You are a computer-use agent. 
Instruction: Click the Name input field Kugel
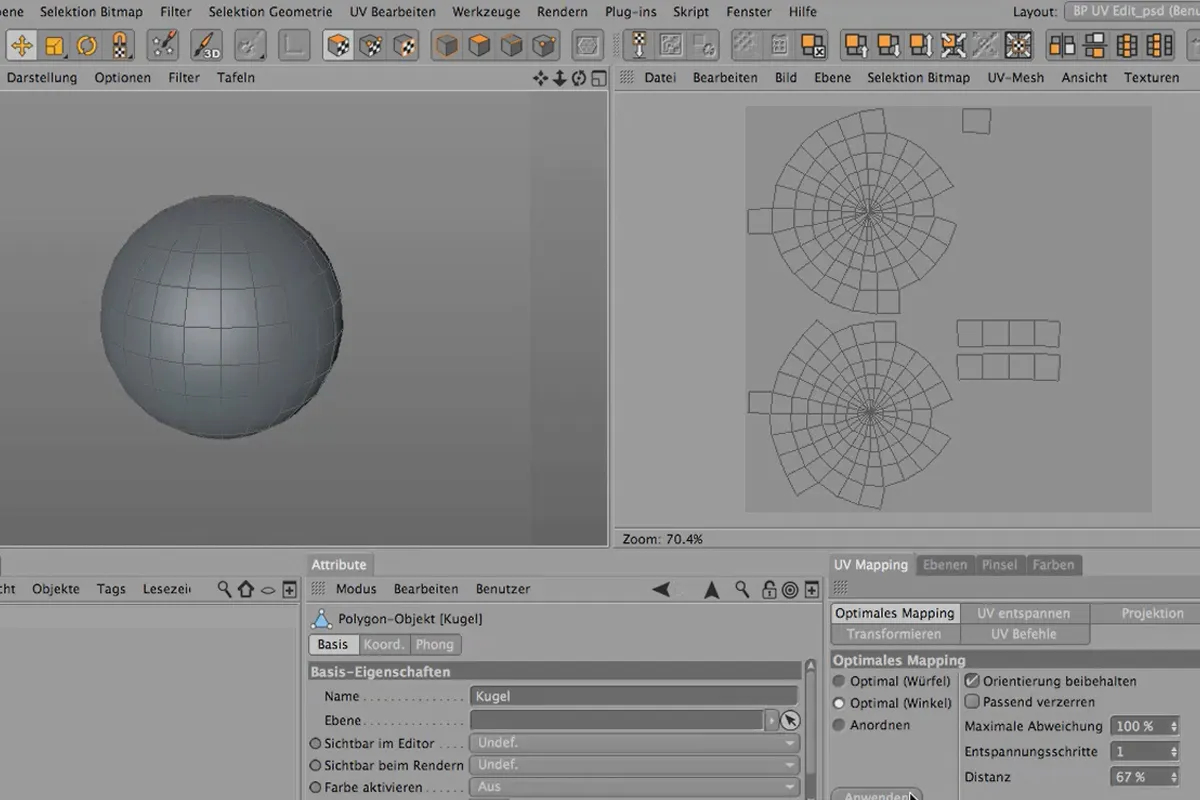(x=633, y=696)
